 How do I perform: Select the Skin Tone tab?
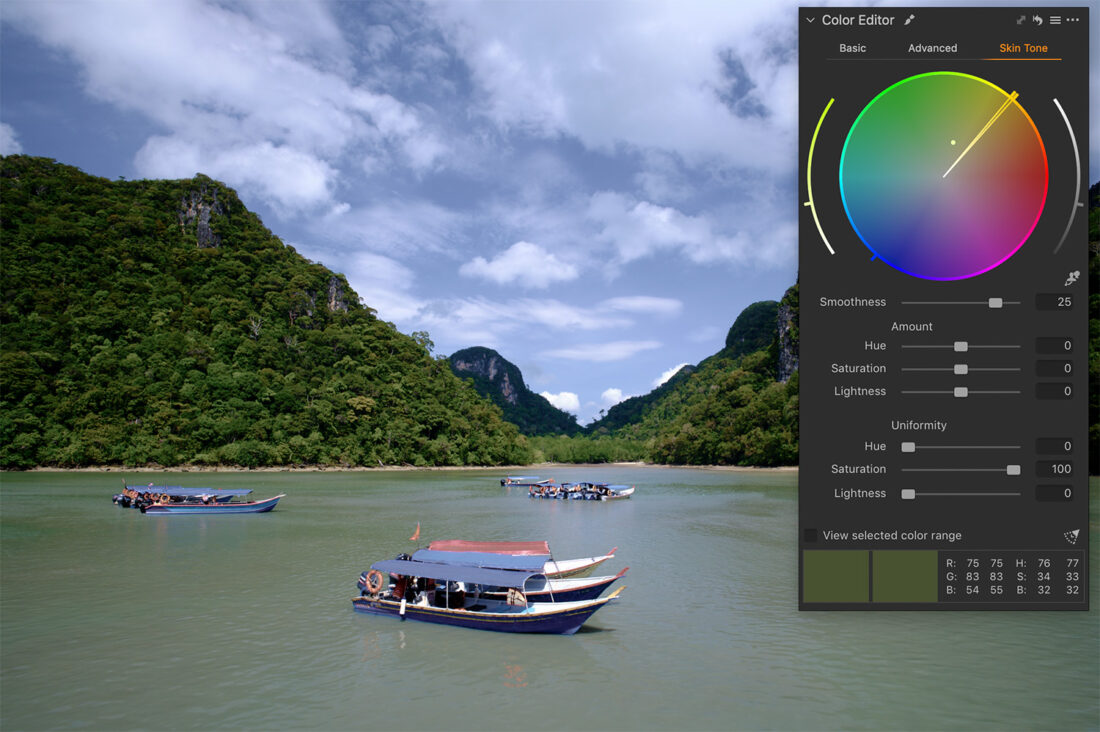pos(1023,47)
